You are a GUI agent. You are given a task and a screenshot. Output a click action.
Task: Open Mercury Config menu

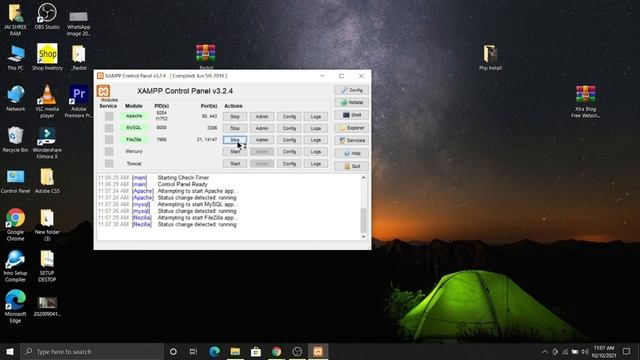coord(289,152)
